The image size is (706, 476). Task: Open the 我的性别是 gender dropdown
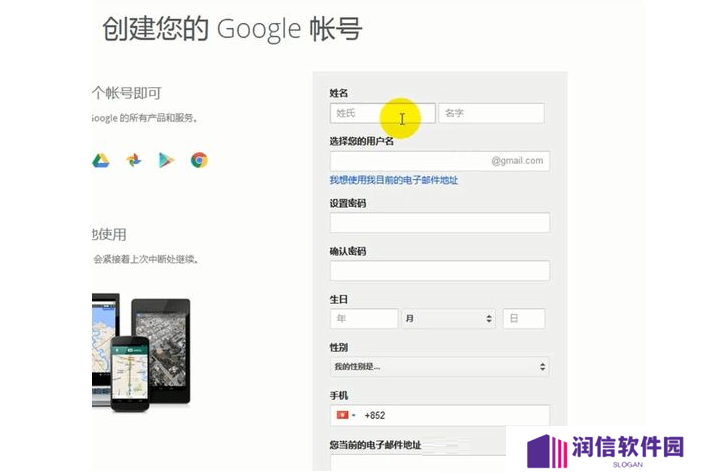(439, 367)
